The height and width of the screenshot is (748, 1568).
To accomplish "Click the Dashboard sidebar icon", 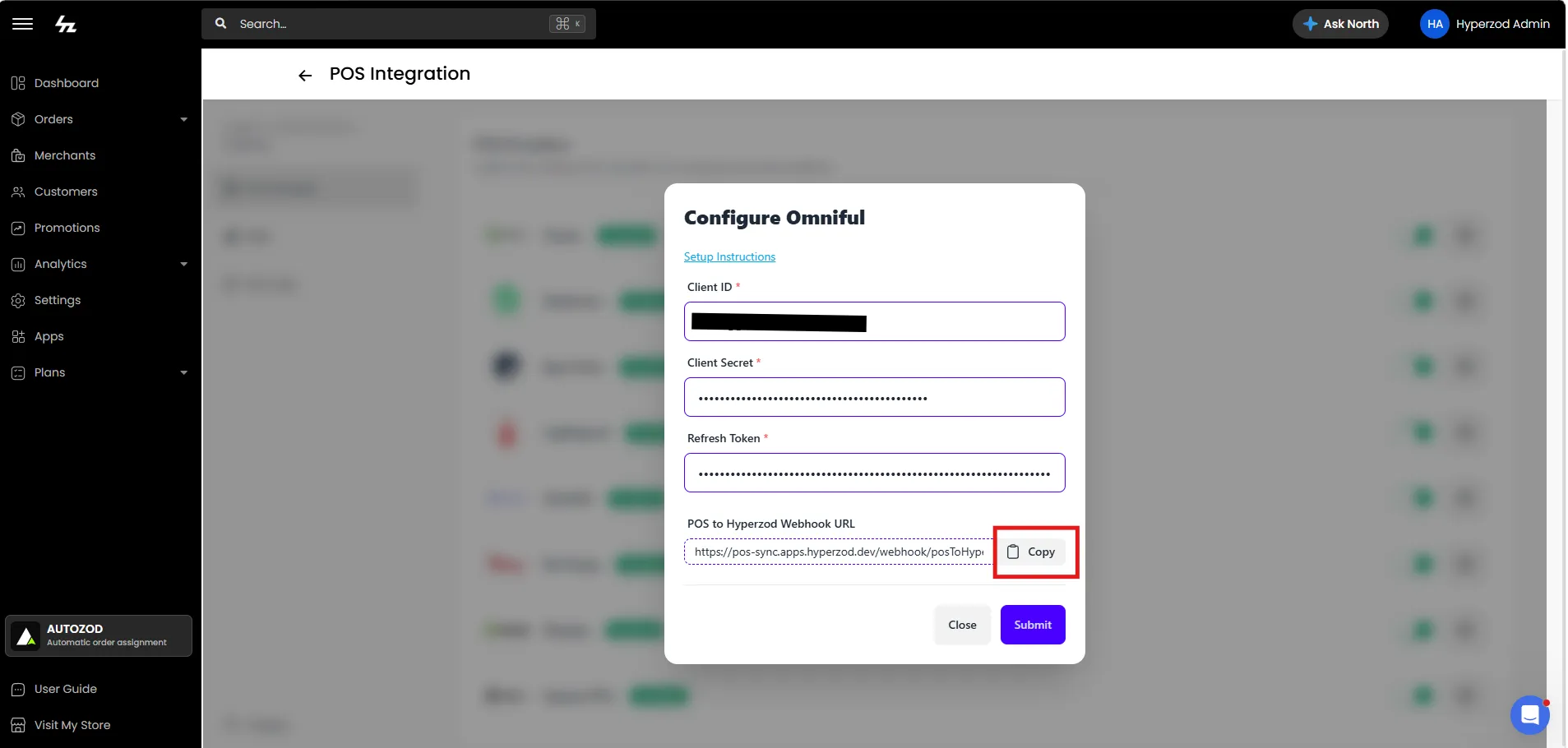I will [18, 83].
